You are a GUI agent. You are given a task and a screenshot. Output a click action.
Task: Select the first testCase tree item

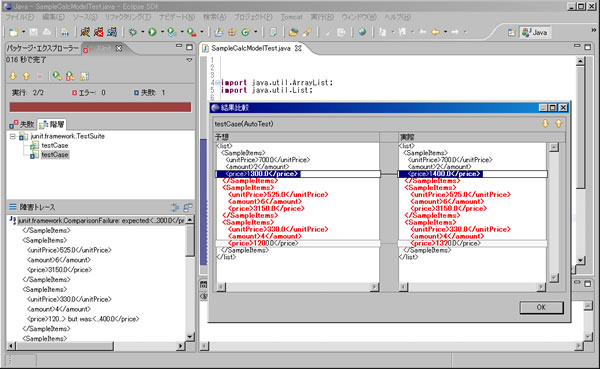(55, 145)
